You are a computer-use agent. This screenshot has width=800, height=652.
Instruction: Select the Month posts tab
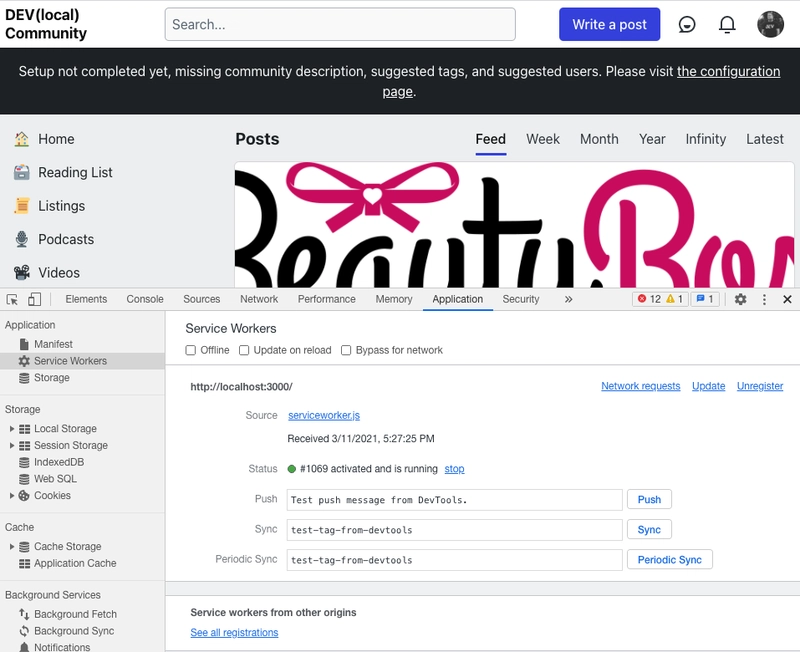tap(599, 139)
